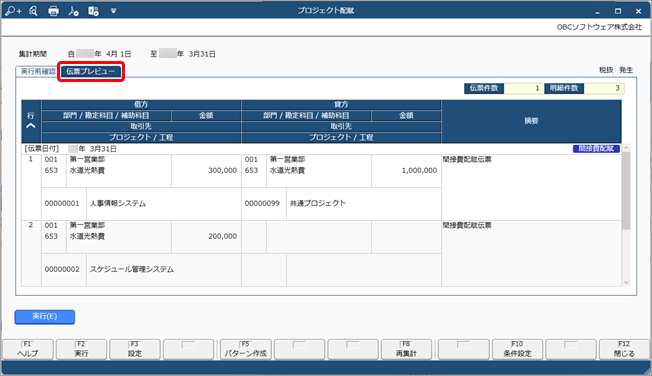Click row number 2 in 行 column
The height and width of the screenshot is (376, 652).
tap(31, 225)
